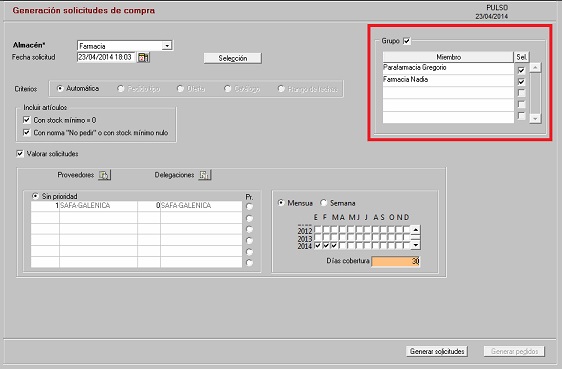Screen dimensions: 562x369
Task: Select the Semana radio button
Action: click(x=324, y=203)
